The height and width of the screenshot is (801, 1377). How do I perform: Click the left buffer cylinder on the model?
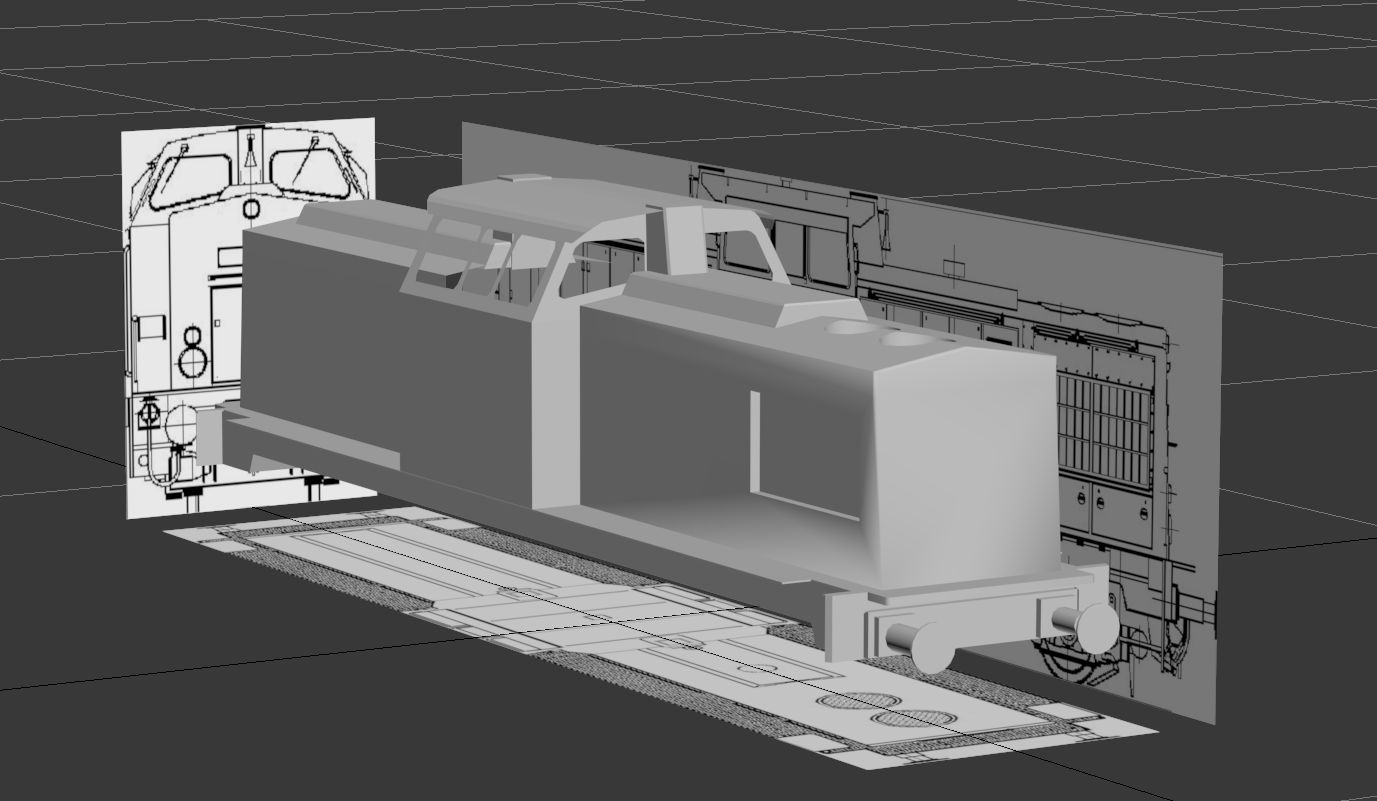coord(916,643)
